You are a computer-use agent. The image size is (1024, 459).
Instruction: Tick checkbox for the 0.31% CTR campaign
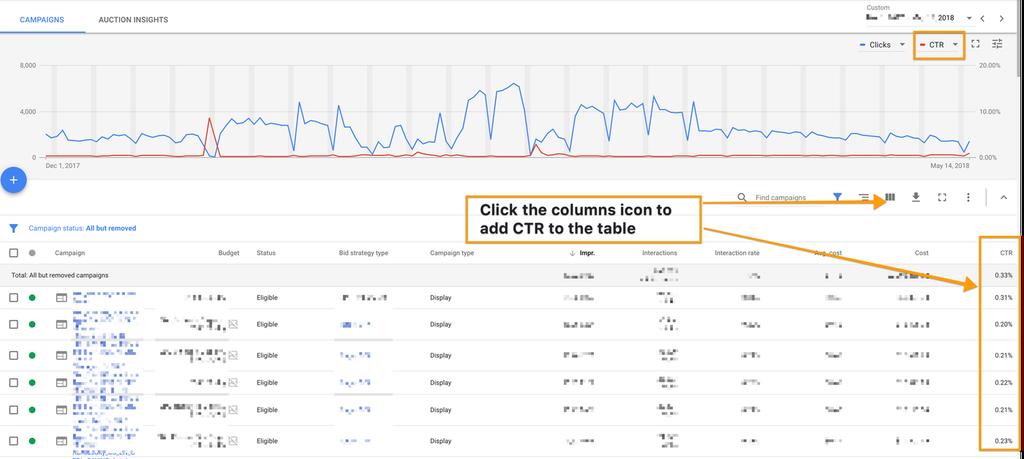14,298
